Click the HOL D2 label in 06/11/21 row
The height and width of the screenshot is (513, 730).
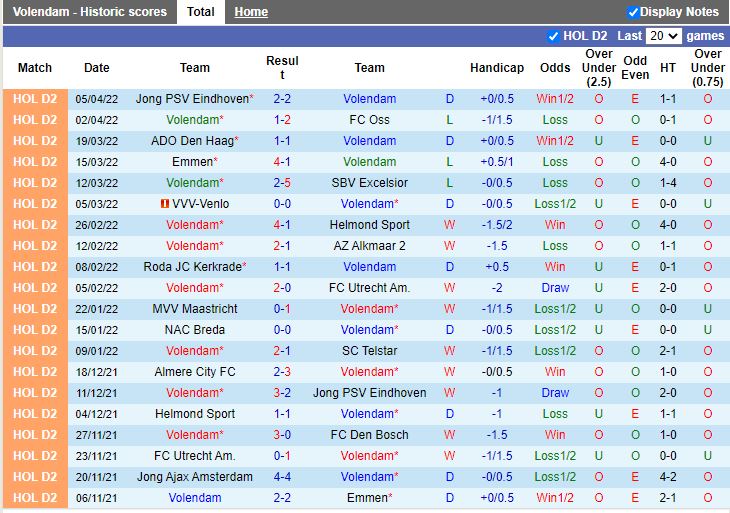[x=35, y=497]
